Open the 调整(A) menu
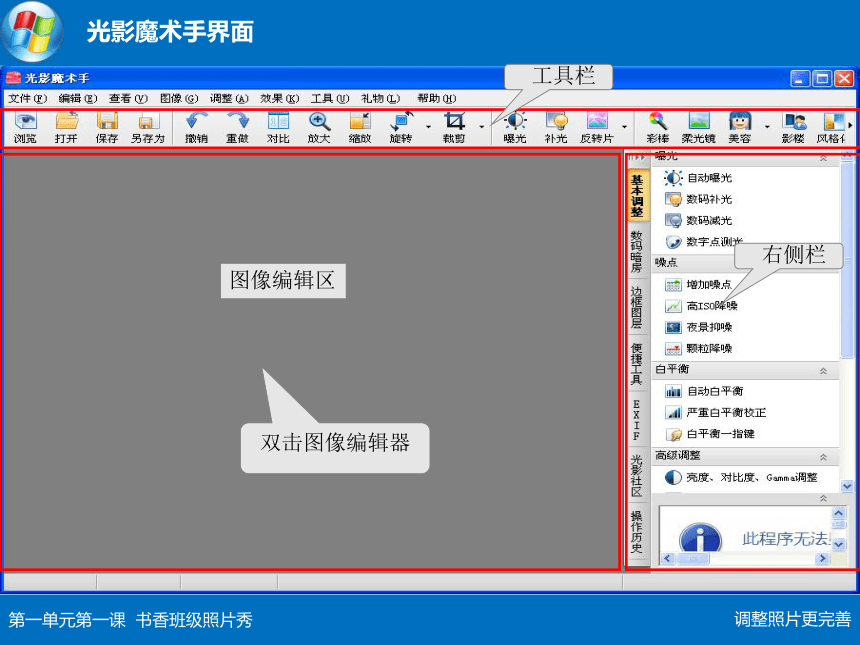 click(229, 99)
